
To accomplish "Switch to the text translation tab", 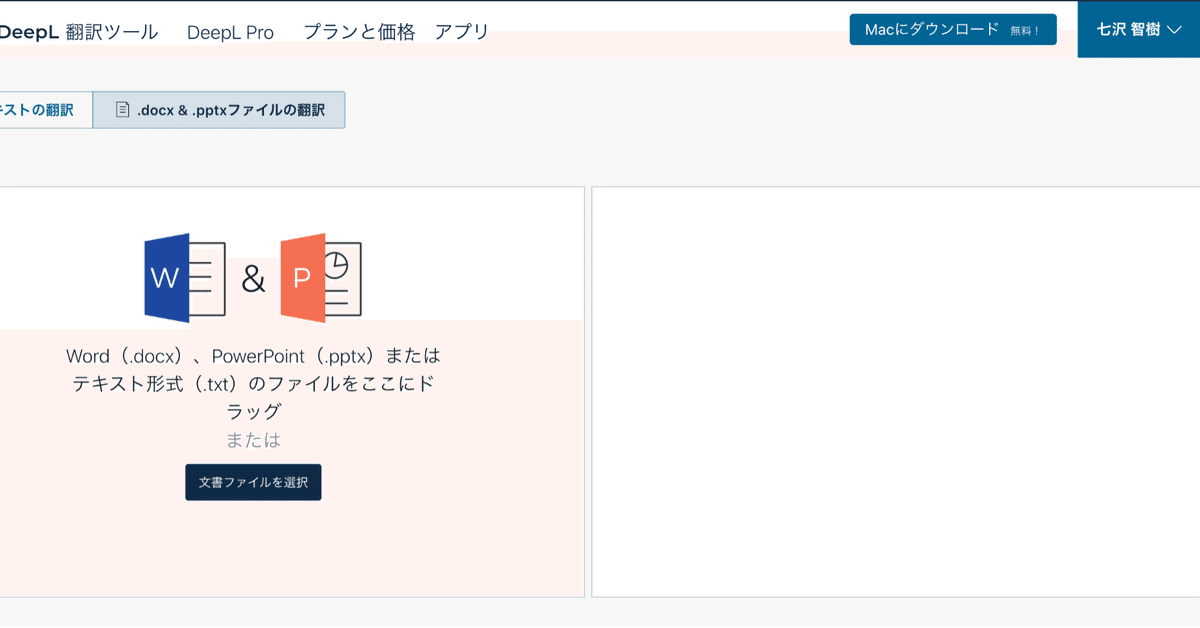I will (x=45, y=110).
